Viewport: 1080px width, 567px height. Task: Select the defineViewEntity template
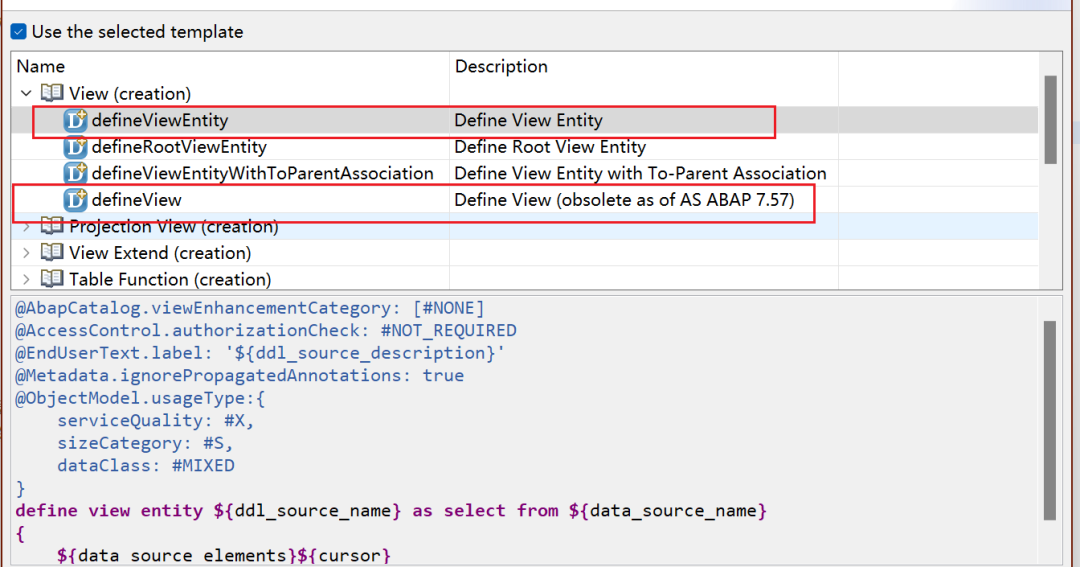tap(160, 121)
